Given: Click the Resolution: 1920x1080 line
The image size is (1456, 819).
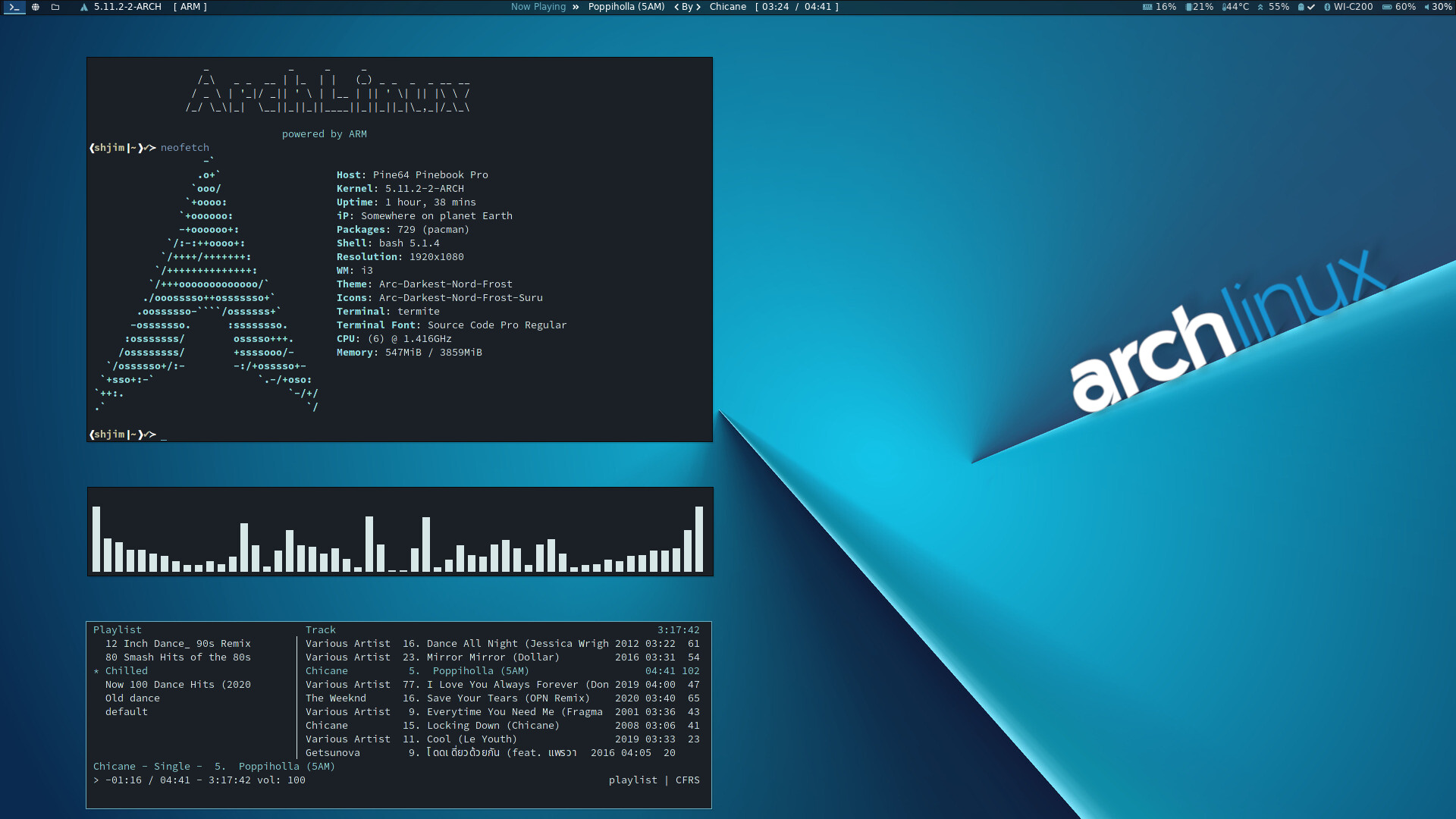Looking at the screenshot, I should pyautogui.click(x=400, y=257).
